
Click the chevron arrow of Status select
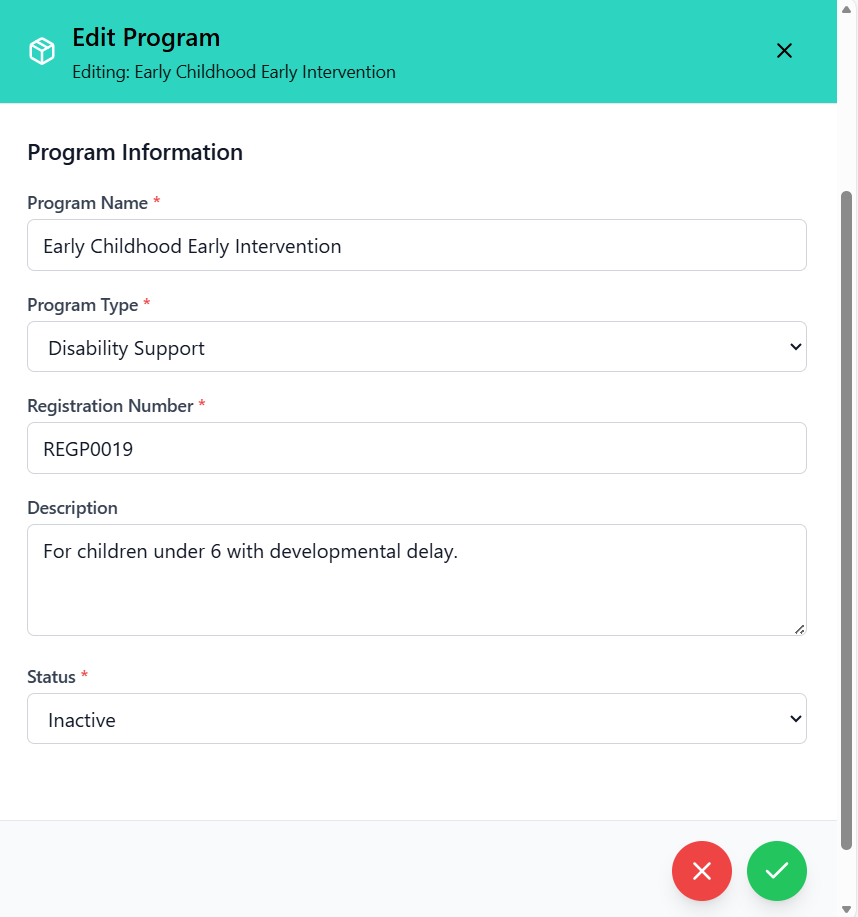(795, 719)
